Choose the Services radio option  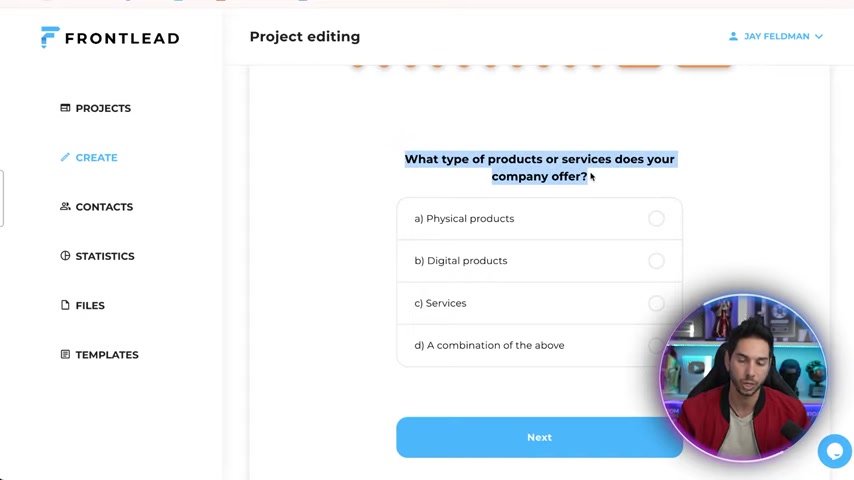(x=656, y=303)
